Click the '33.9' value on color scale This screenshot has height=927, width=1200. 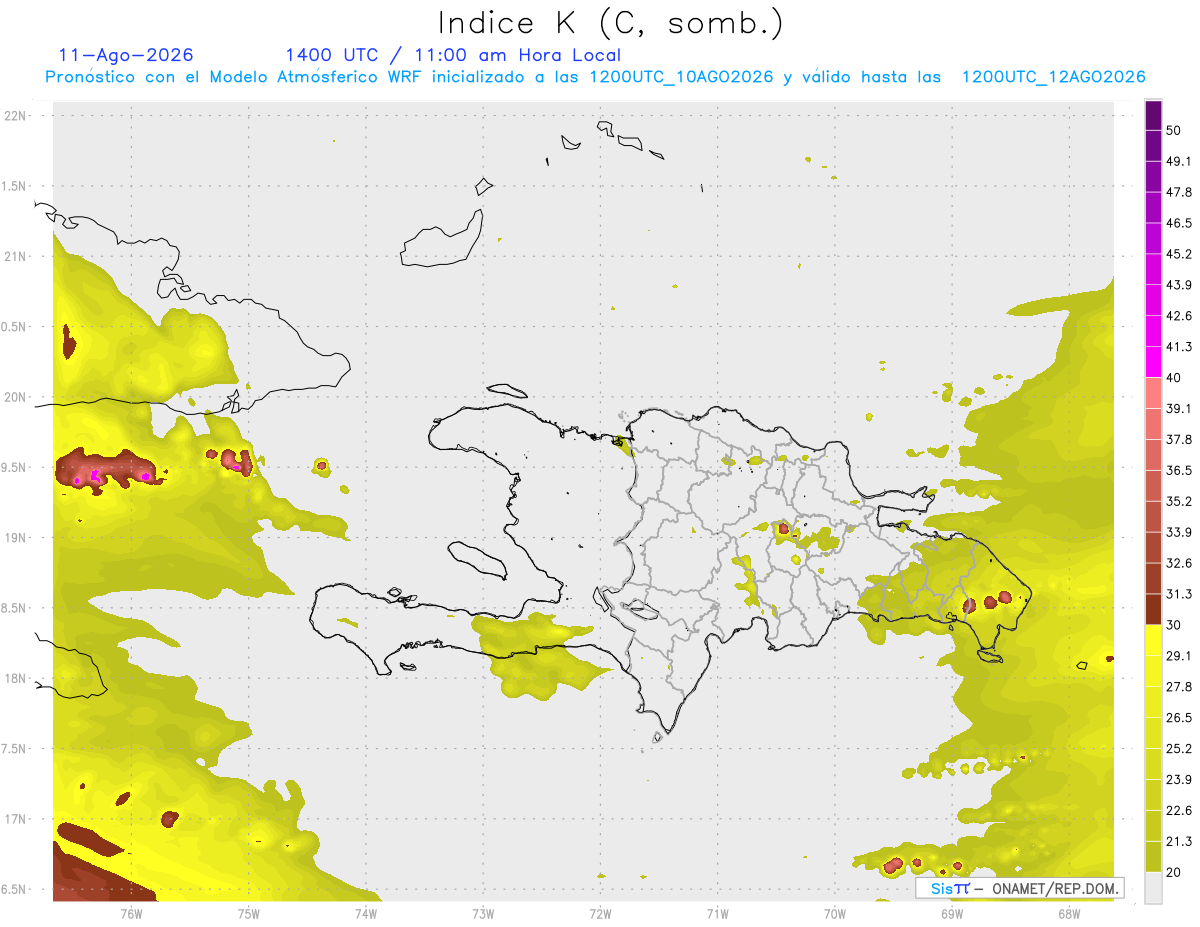1179,532
